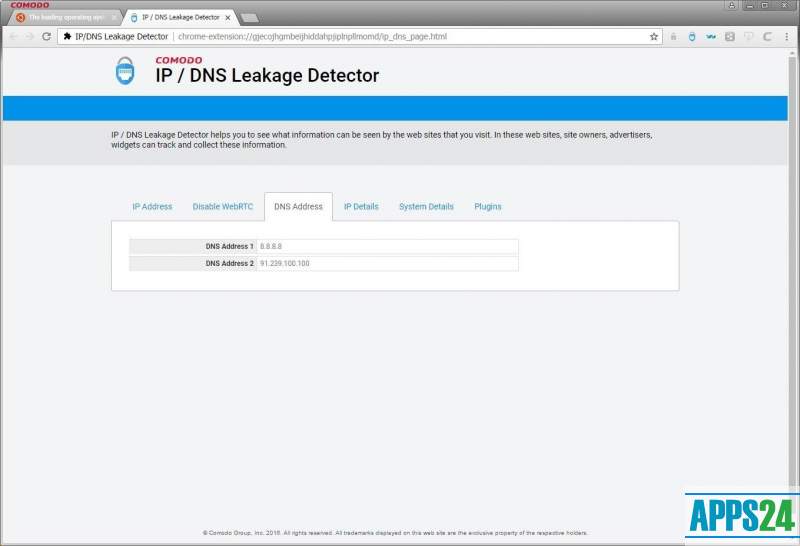The image size is (800, 546).
Task: Click the gray download-arrow extension icon
Action: pyautogui.click(x=748, y=37)
